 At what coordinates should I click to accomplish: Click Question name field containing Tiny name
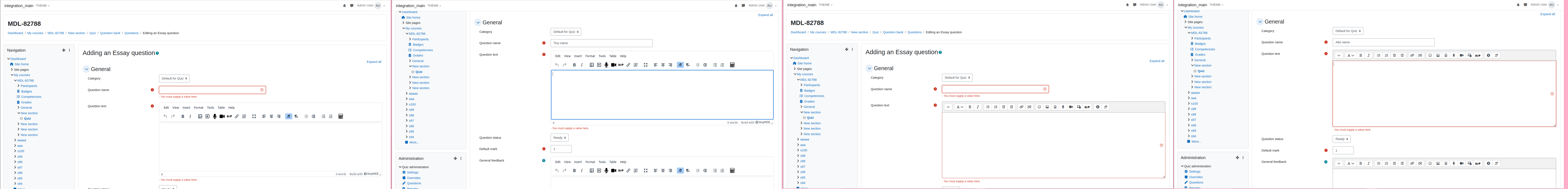pos(601,43)
